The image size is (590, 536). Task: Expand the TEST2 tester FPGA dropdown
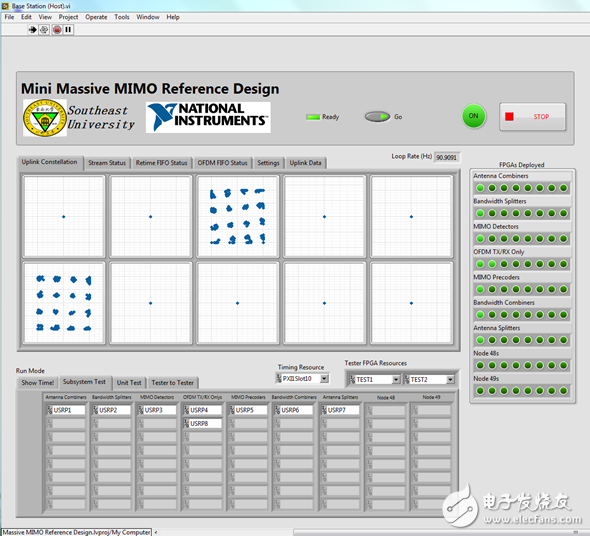click(x=450, y=379)
